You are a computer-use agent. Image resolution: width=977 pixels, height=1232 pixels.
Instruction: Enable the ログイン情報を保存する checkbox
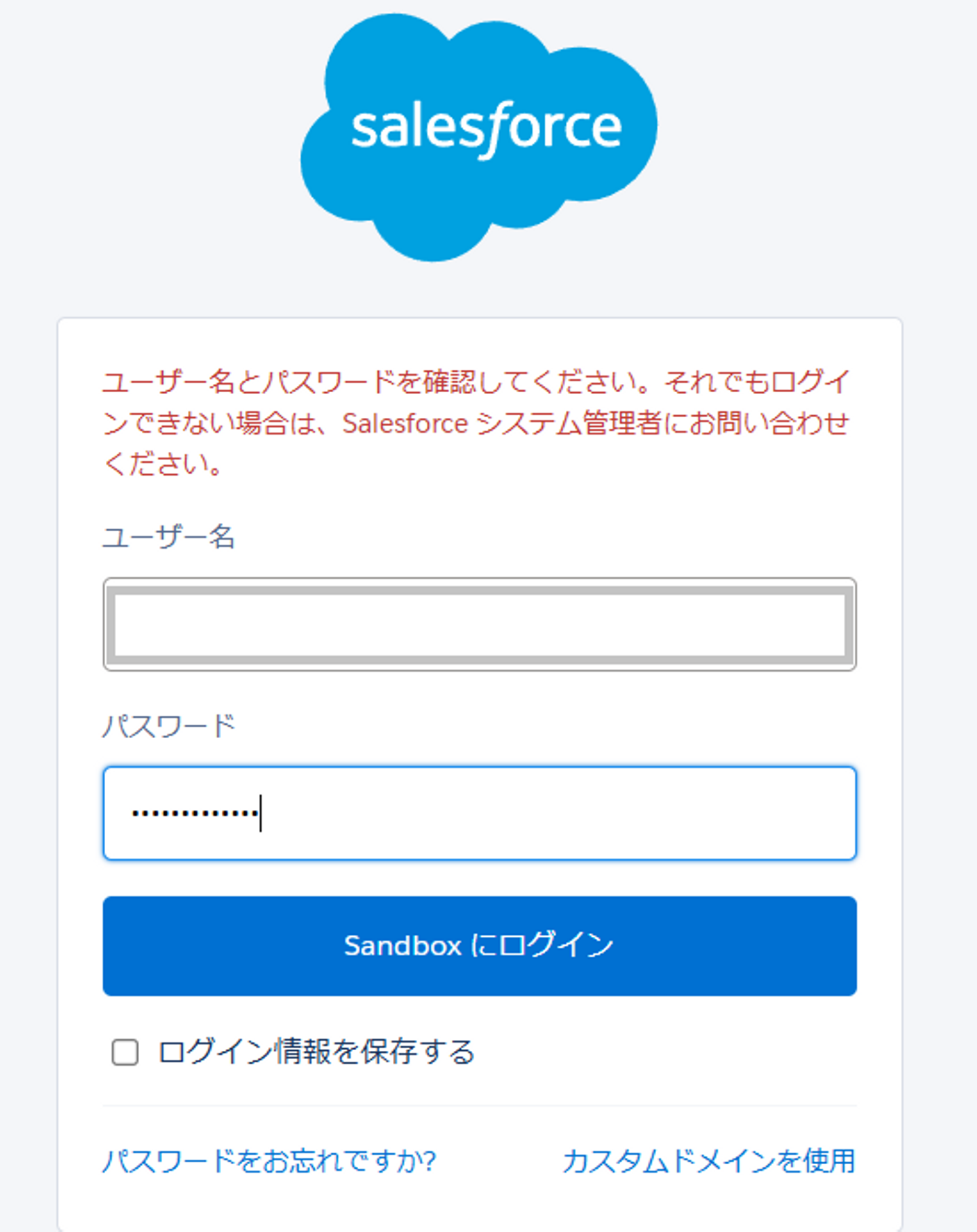click(x=125, y=1052)
